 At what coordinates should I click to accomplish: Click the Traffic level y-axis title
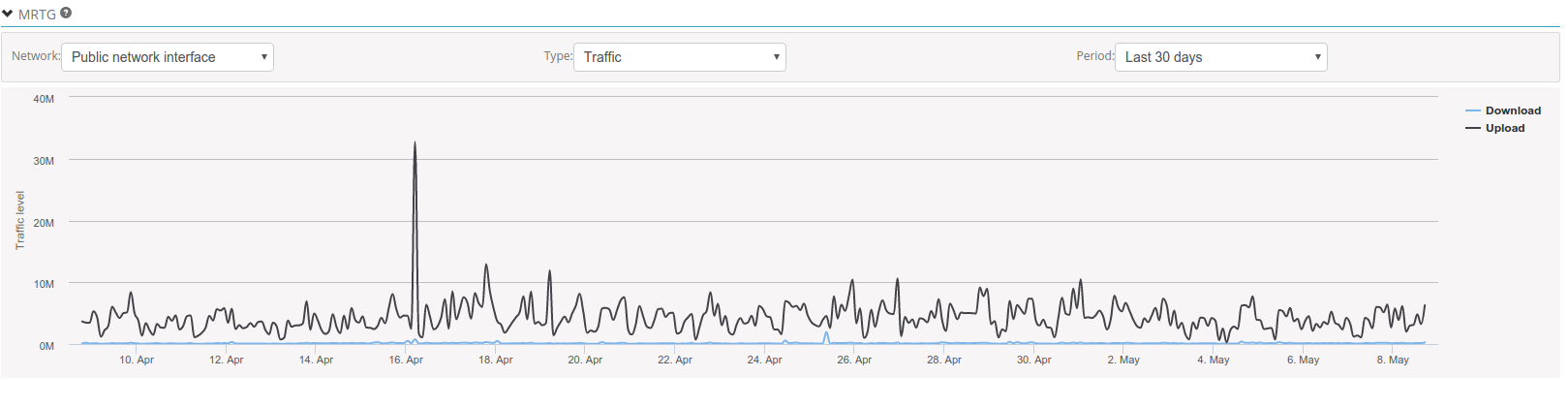click(x=19, y=221)
